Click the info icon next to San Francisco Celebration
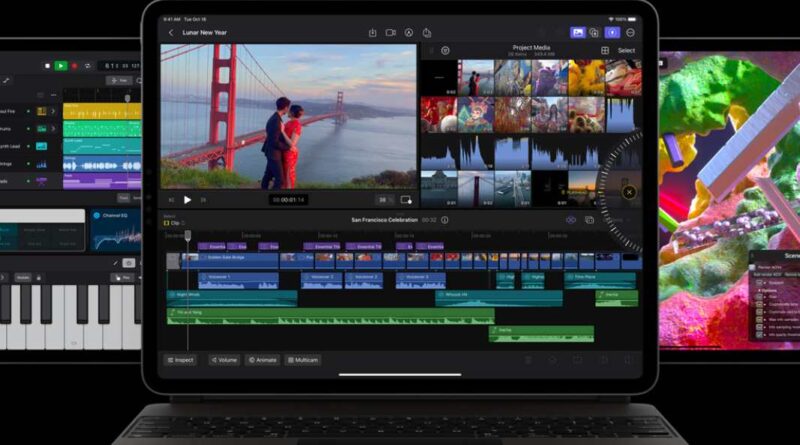800x445 pixels. point(445,219)
